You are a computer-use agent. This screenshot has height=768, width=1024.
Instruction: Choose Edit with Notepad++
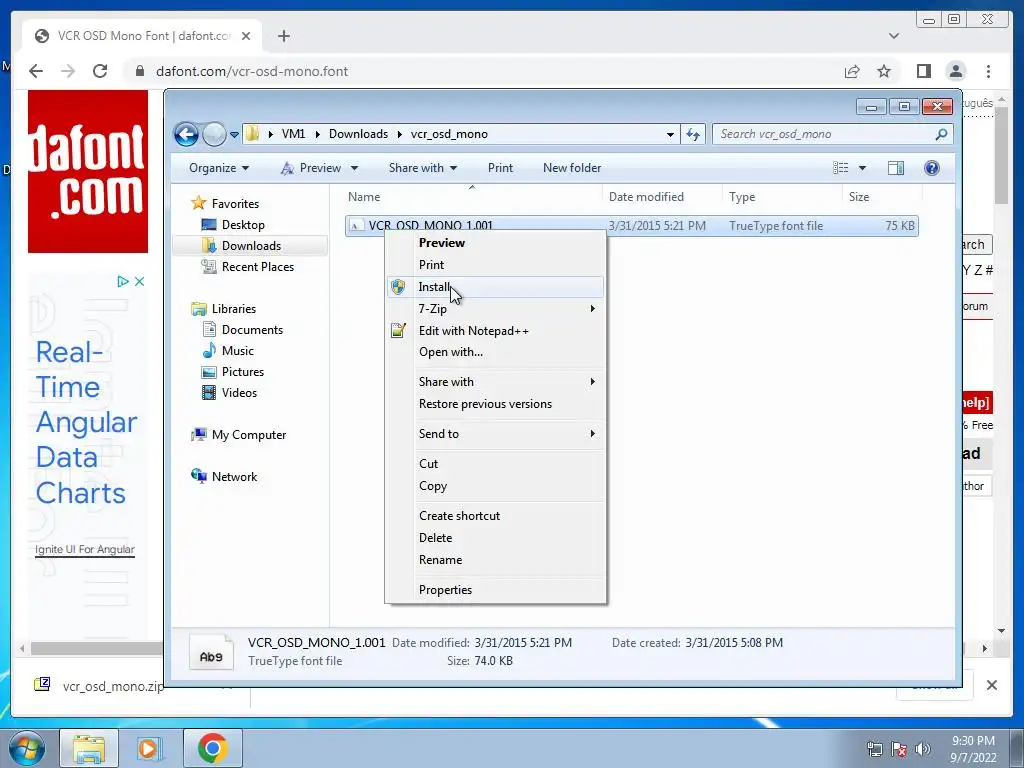(x=496, y=330)
